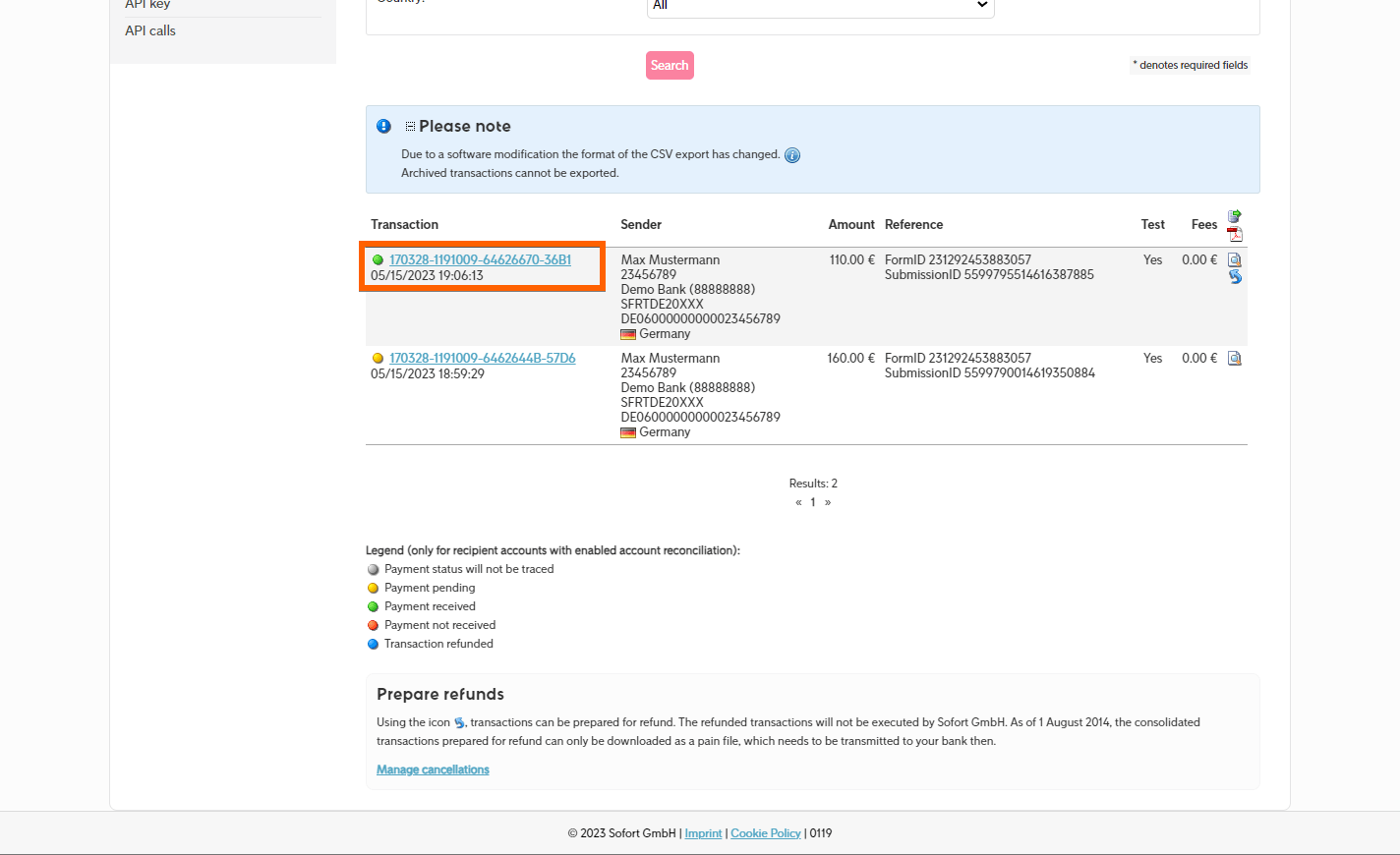Open transaction 170328-1191009-64626670-36B1

480,260
